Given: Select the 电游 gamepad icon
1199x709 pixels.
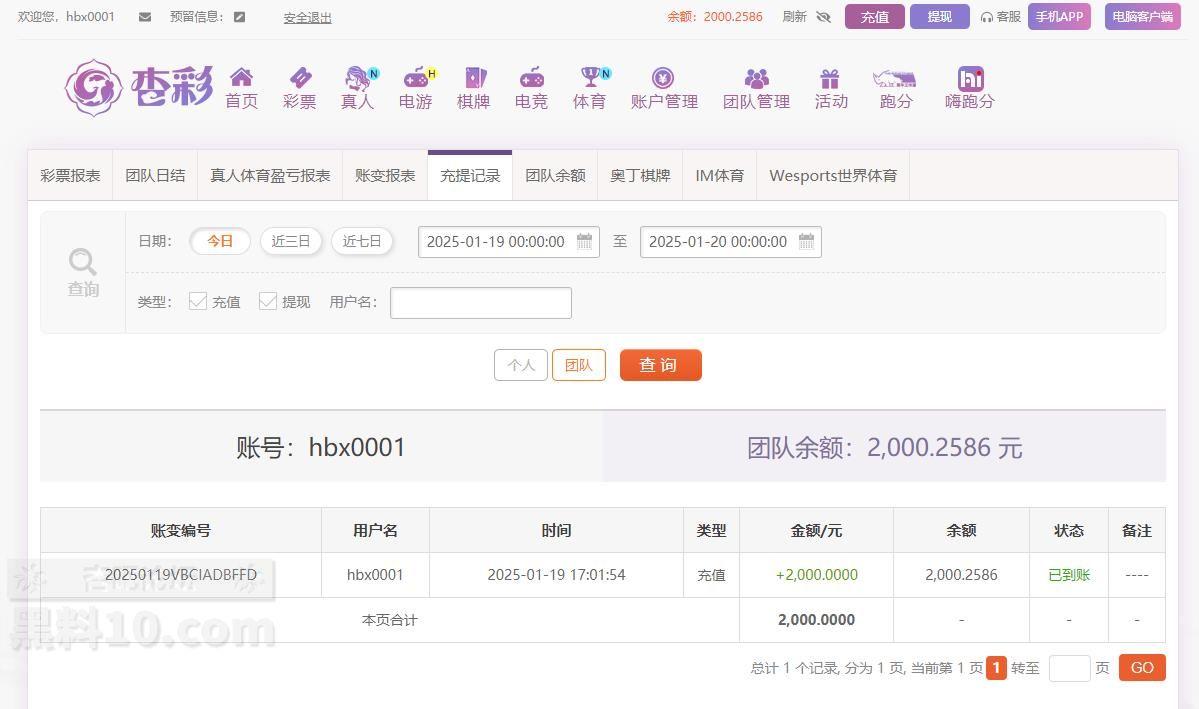Looking at the screenshot, I should coord(415,78).
